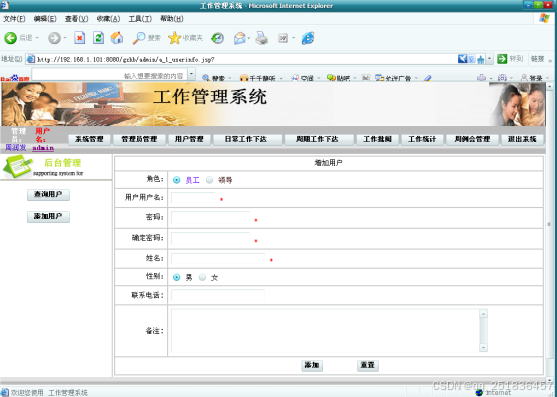Click the green 后台管理 notebook icon
Image resolution: width=557 pixels, height=397 pixels.
click(x=18, y=166)
